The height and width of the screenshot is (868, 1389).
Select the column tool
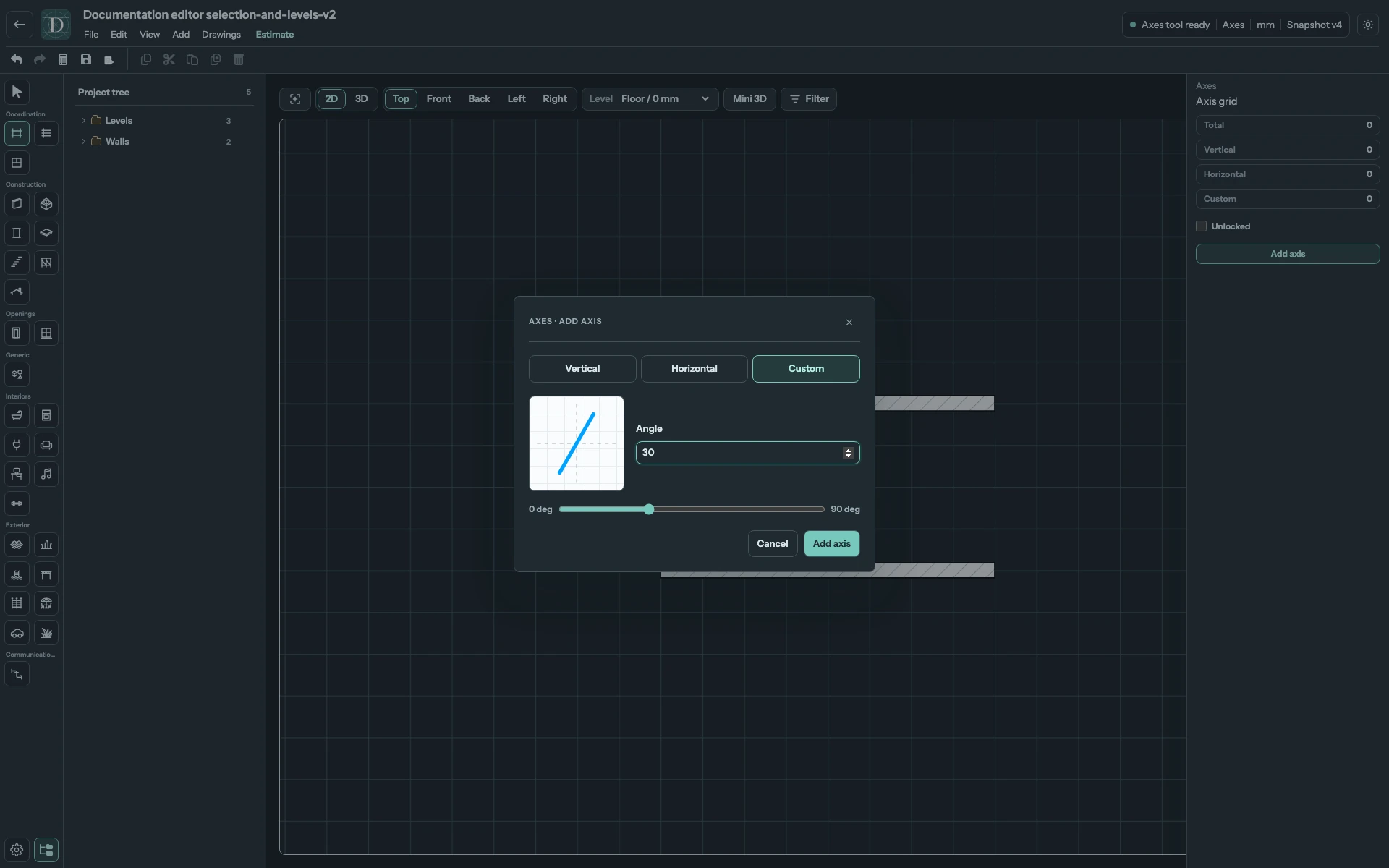click(17, 233)
